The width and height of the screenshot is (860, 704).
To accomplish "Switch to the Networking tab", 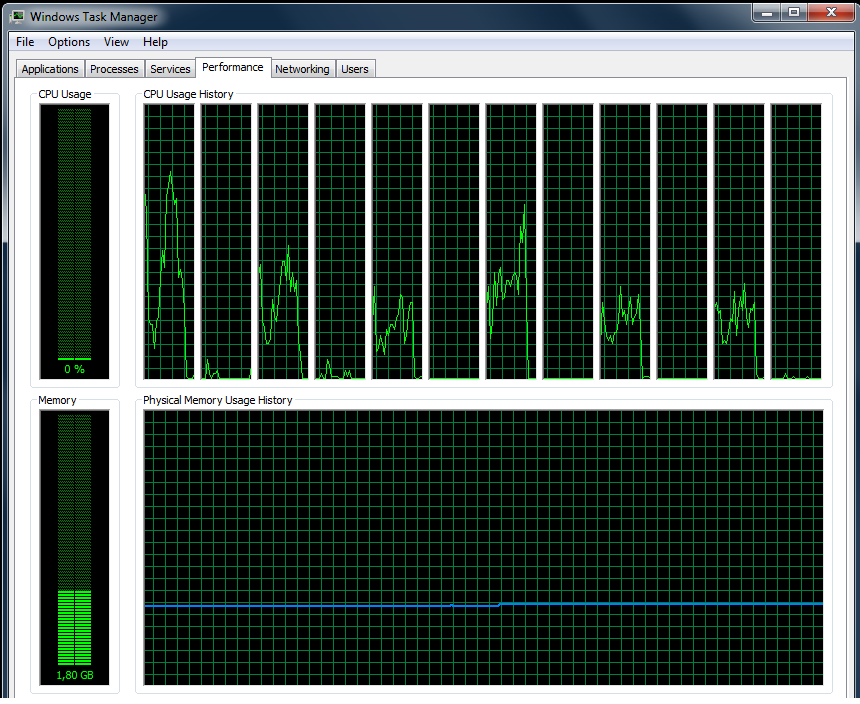I will pyautogui.click(x=302, y=69).
